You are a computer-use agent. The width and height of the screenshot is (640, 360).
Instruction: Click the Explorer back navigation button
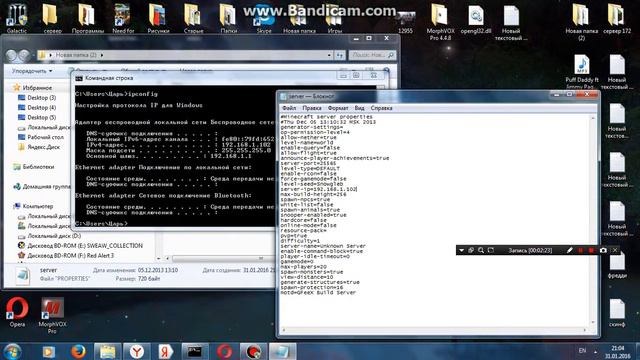point(11,55)
